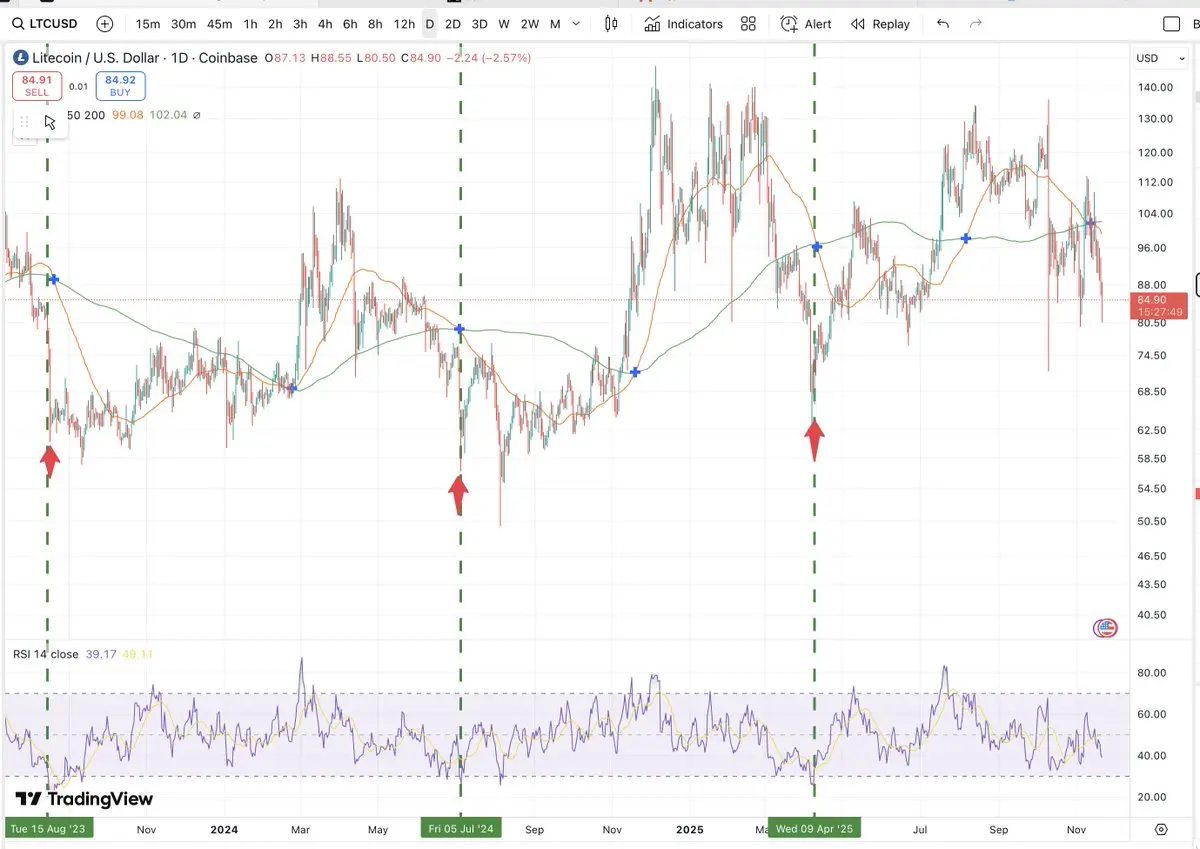Open chart settings gear icon

tap(1161, 829)
